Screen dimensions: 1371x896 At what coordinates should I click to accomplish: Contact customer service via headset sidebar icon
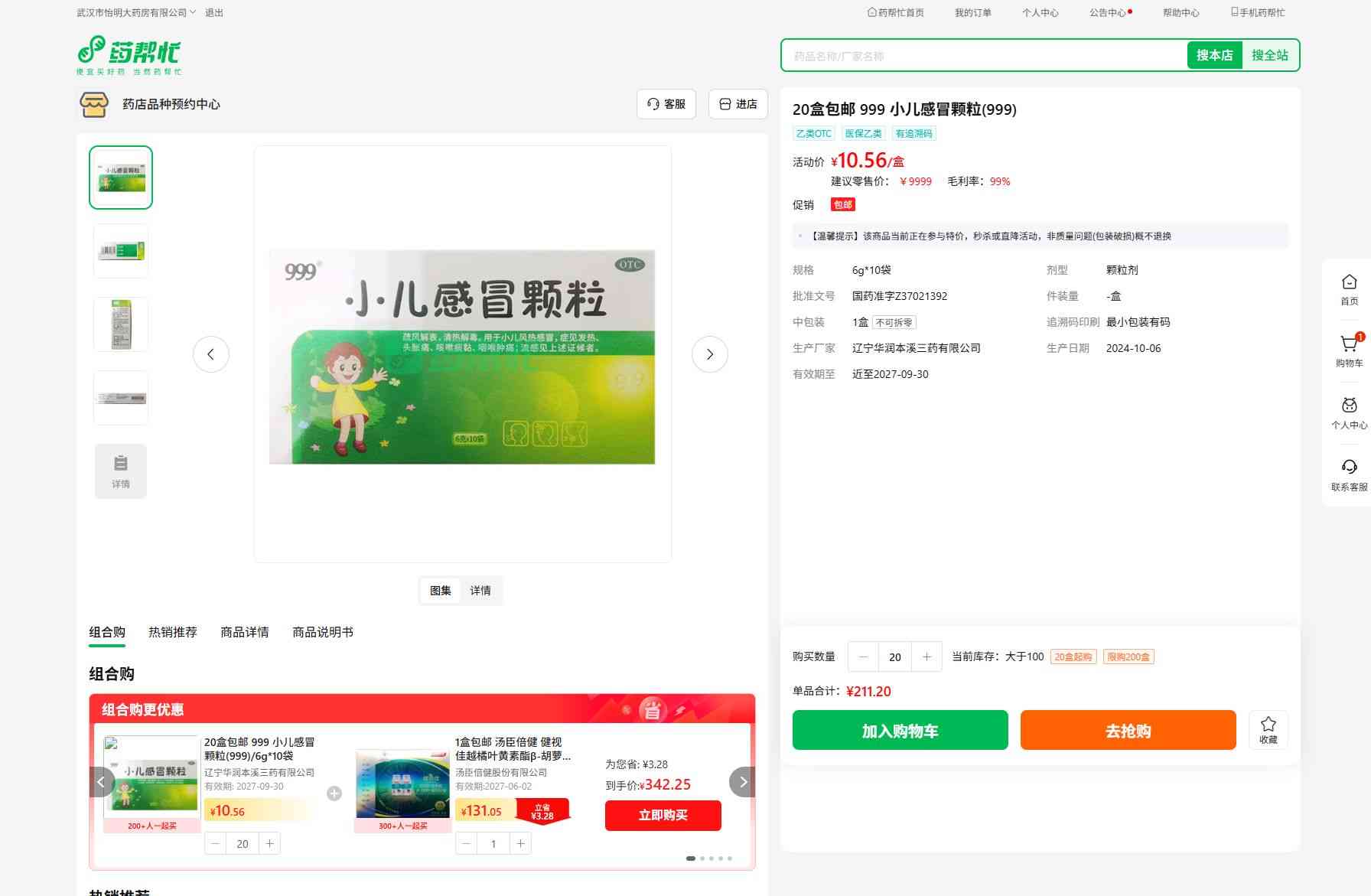coord(1349,474)
